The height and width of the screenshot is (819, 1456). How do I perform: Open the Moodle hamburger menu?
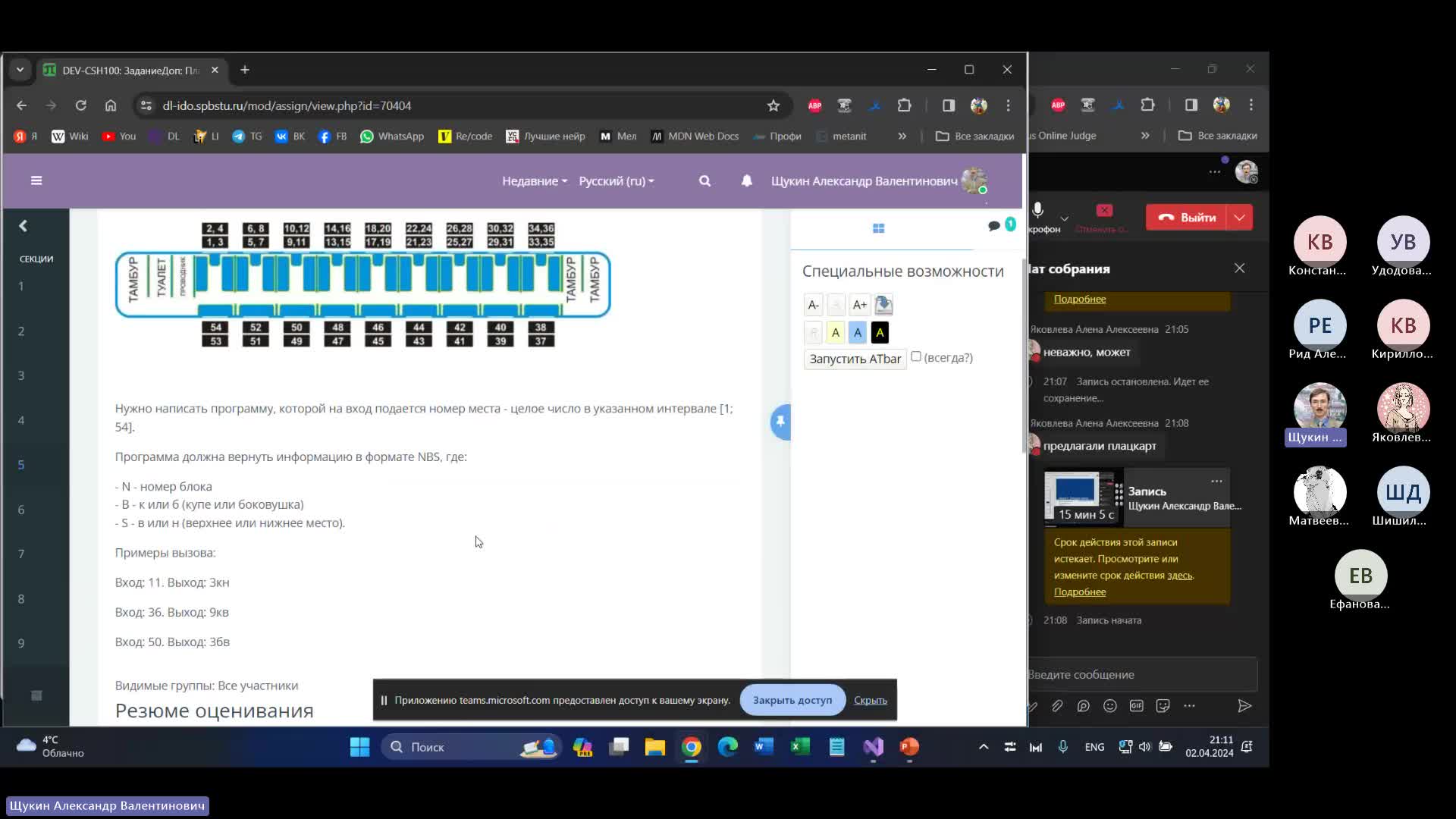click(x=36, y=180)
